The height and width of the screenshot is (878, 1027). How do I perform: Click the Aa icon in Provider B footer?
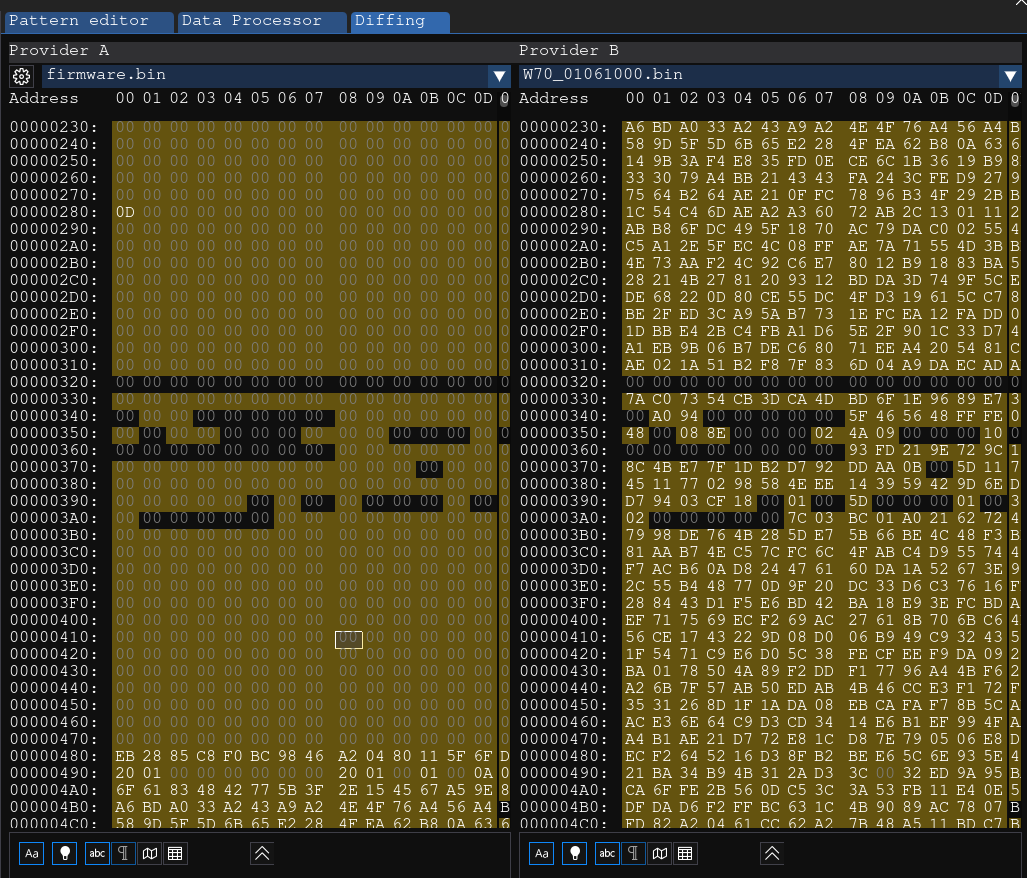(542, 853)
